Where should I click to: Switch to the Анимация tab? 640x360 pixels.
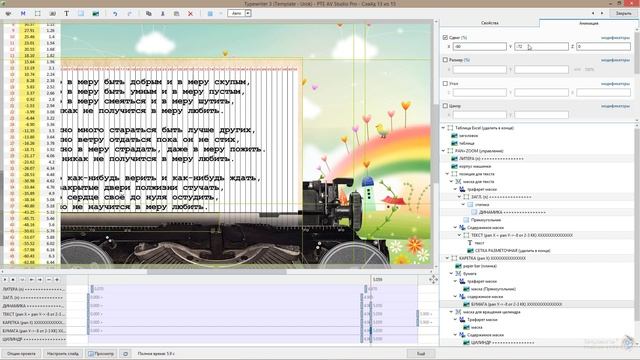(x=588, y=23)
